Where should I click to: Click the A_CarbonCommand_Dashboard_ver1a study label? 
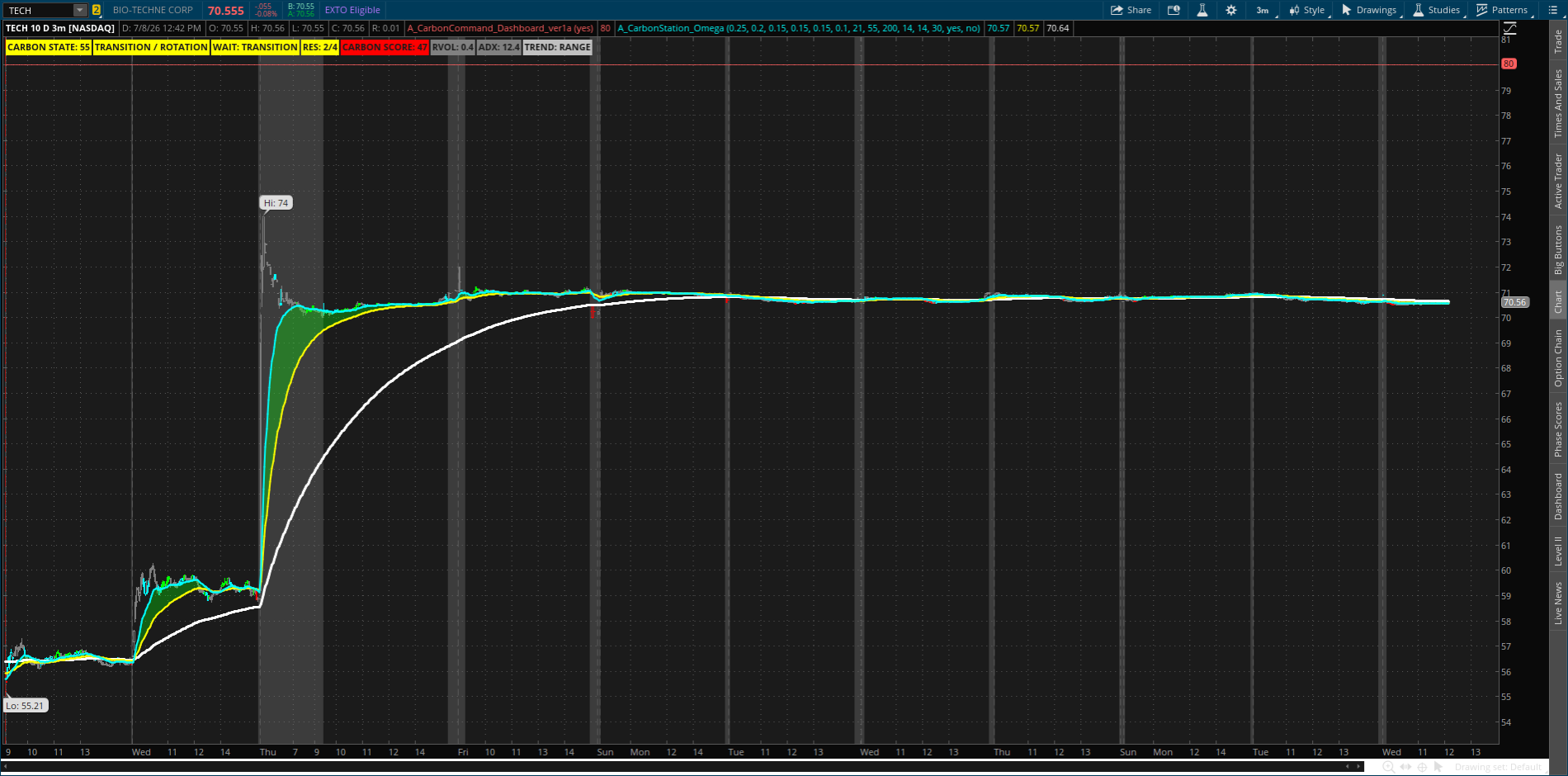tap(500, 28)
